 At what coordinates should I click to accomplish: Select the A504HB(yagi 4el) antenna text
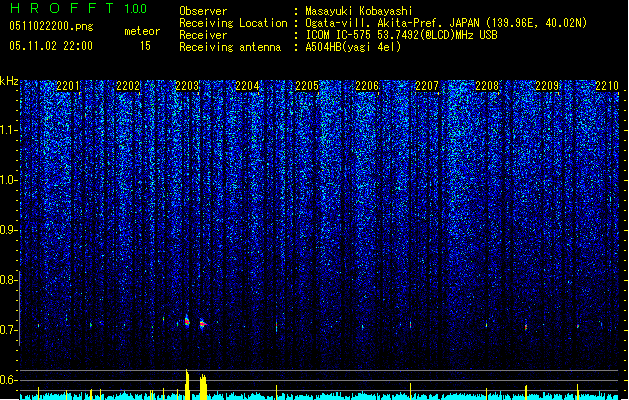click(x=353, y=47)
